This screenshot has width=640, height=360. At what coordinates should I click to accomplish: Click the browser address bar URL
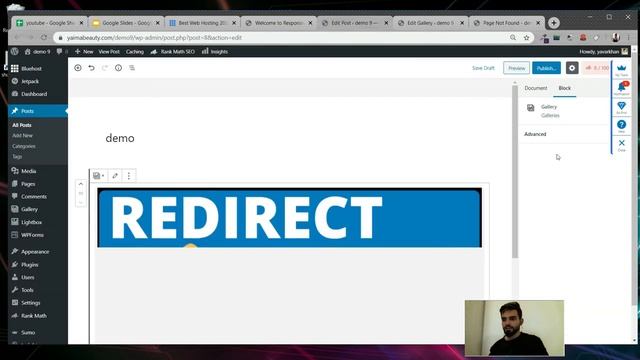(x=154, y=38)
